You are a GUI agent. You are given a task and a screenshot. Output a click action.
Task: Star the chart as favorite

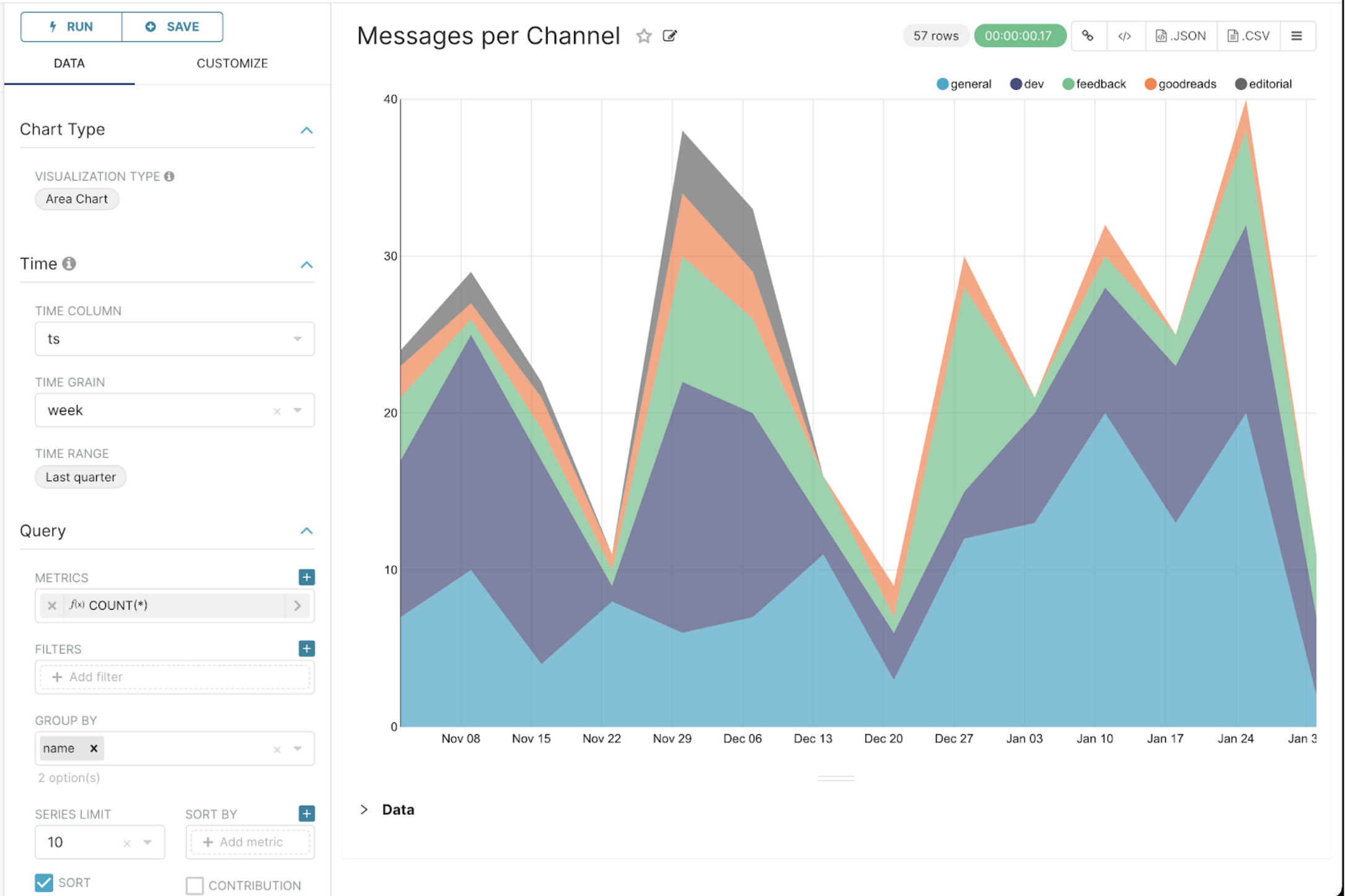coord(643,36)
